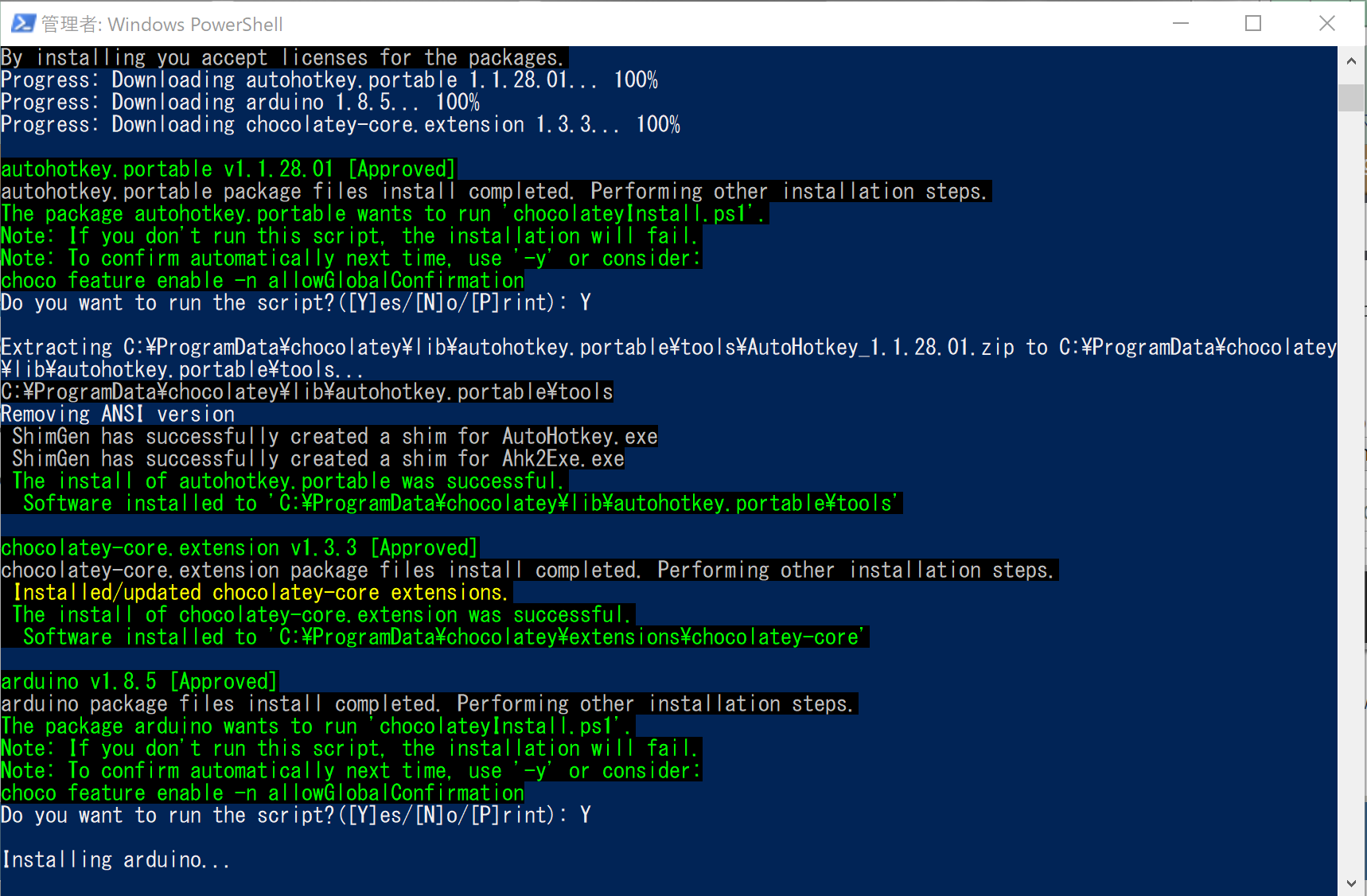The image size is (1367, 896).
Task: Click 'The package arduino wants to run' line
Action: tap(317, 726)
